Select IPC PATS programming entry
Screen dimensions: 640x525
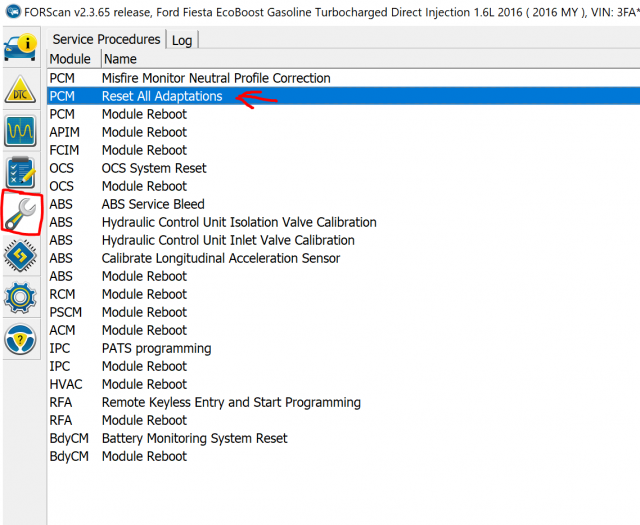click(x=156, y=348)
